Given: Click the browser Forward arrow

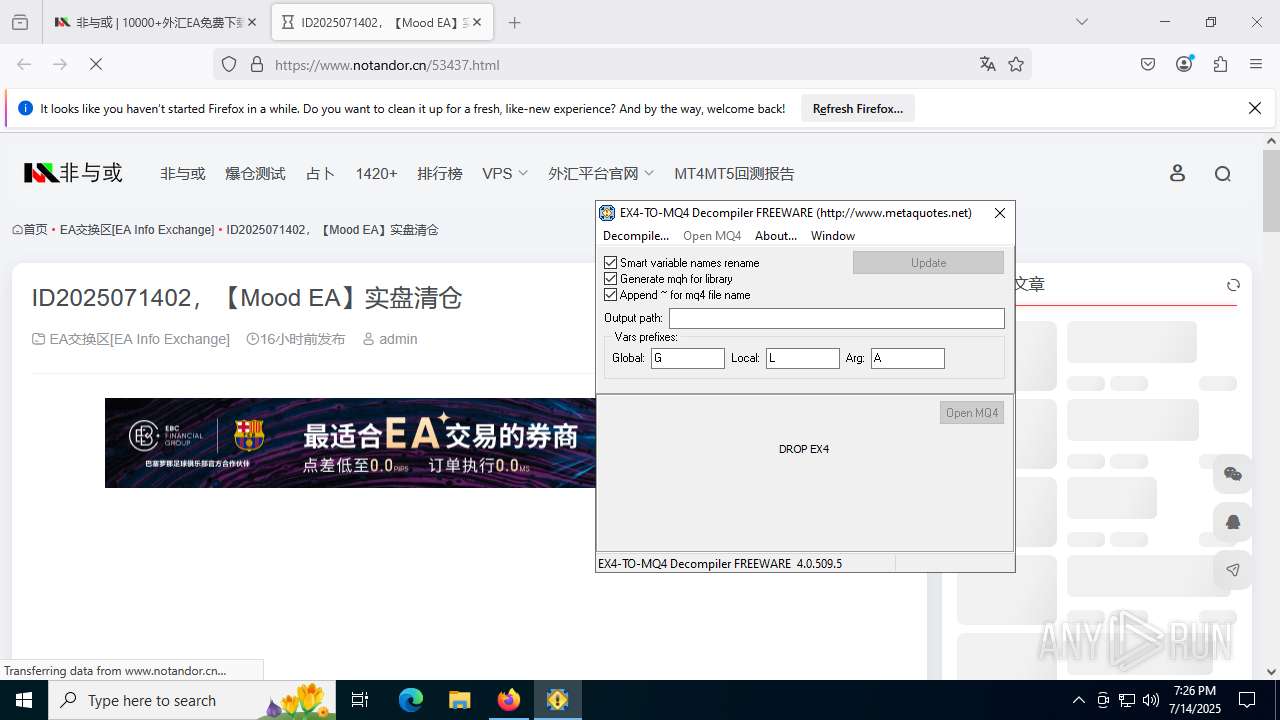Looking at the screenshot, I should pos(60,64).
